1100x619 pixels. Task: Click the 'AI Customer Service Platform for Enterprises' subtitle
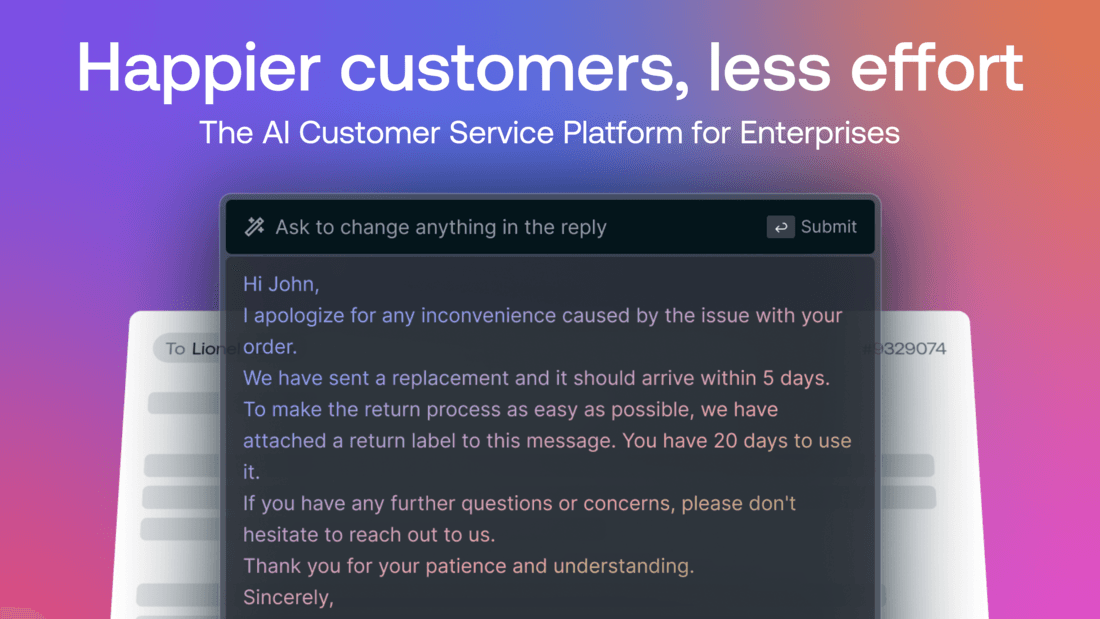[549, 133]
